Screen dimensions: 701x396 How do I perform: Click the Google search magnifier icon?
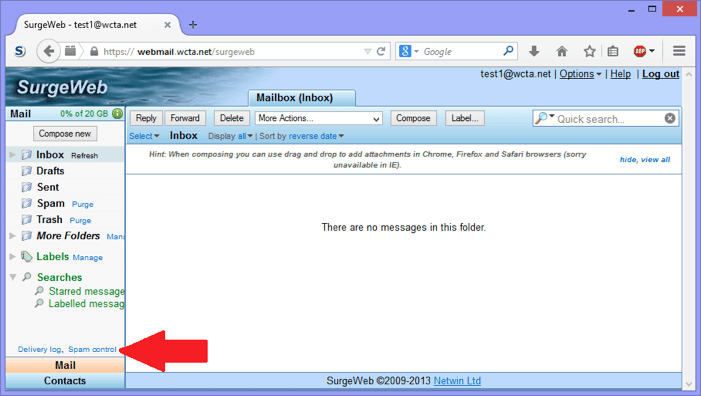[508, 51]
